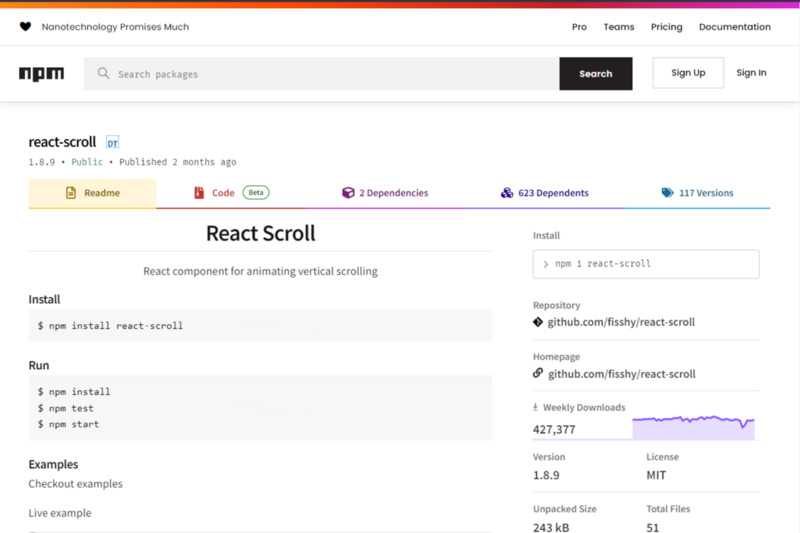Click the React component for animating description
Viewport: 800px width, 533px height.
pyautogui.click(x=260, y=271)
